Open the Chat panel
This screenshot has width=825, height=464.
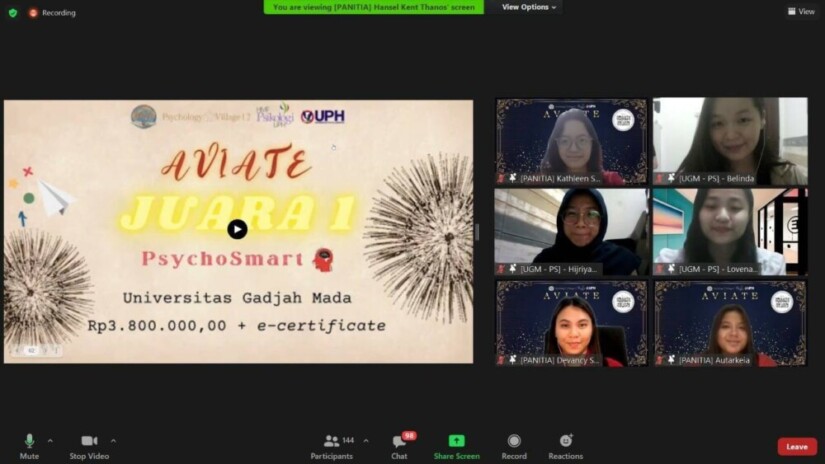pos(399,447)
